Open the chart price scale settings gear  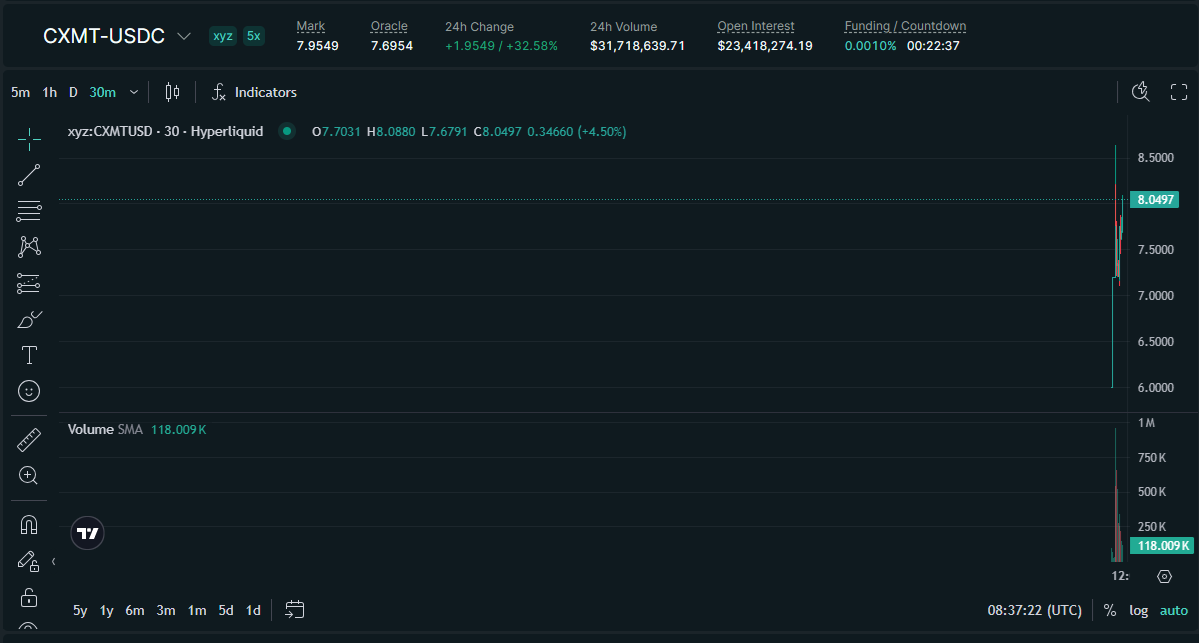pyautogui.click(x=1164, y=576)
